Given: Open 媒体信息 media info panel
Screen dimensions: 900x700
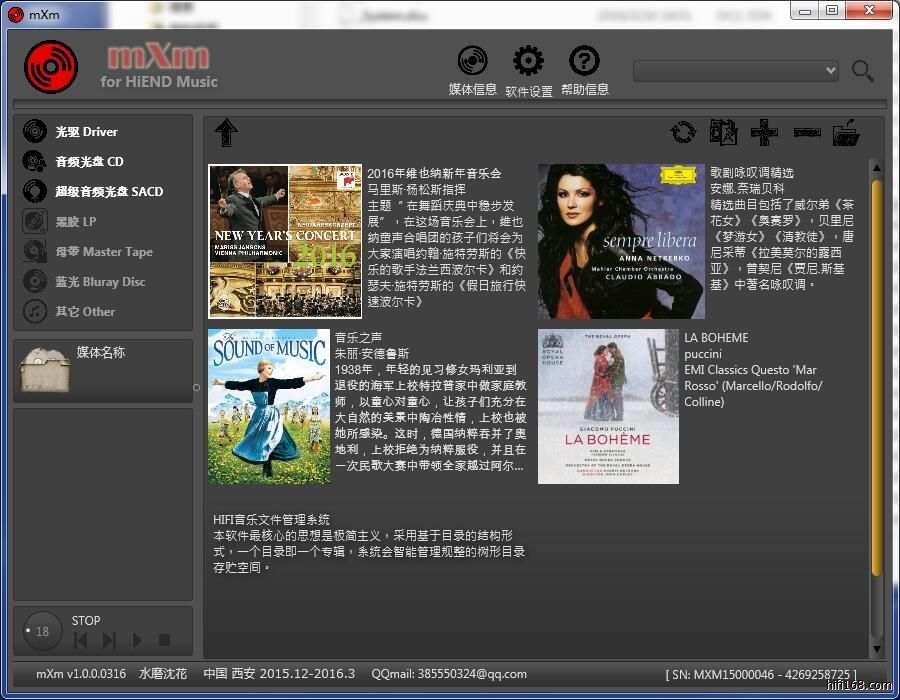Looking at the screenshot, I should click(x=472, y=62).
